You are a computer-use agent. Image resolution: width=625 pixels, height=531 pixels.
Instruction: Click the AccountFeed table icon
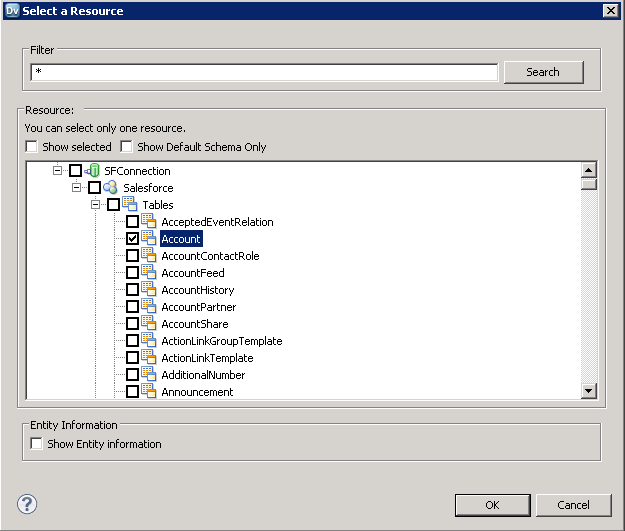[149, 273]
